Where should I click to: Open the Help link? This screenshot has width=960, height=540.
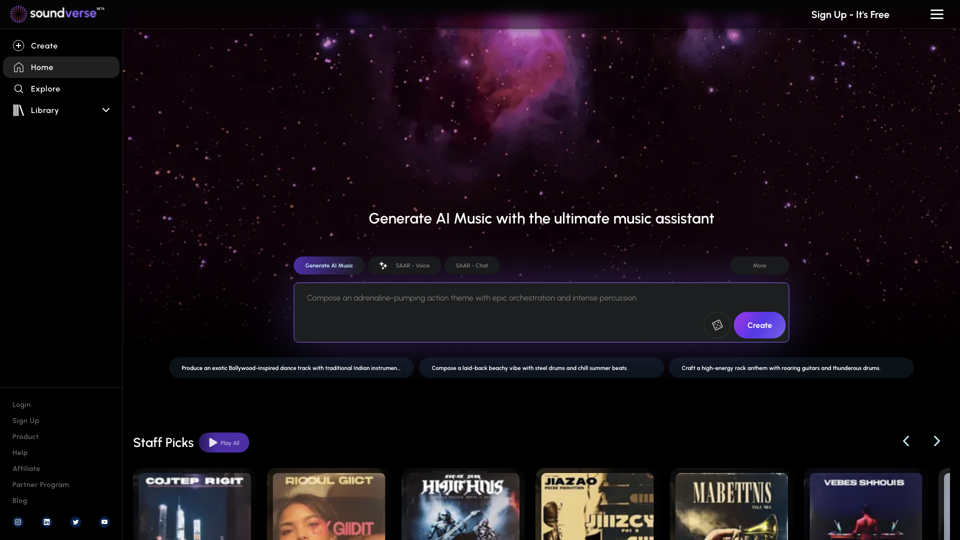tap(20, 452)
